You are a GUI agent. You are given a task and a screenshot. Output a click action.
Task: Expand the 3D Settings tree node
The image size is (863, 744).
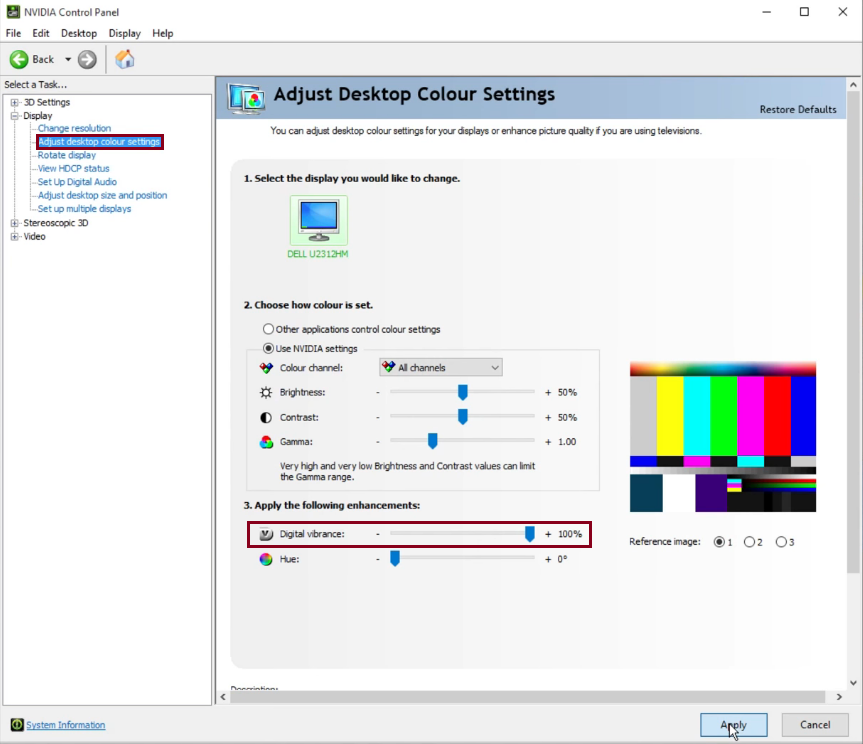(15, 102)
